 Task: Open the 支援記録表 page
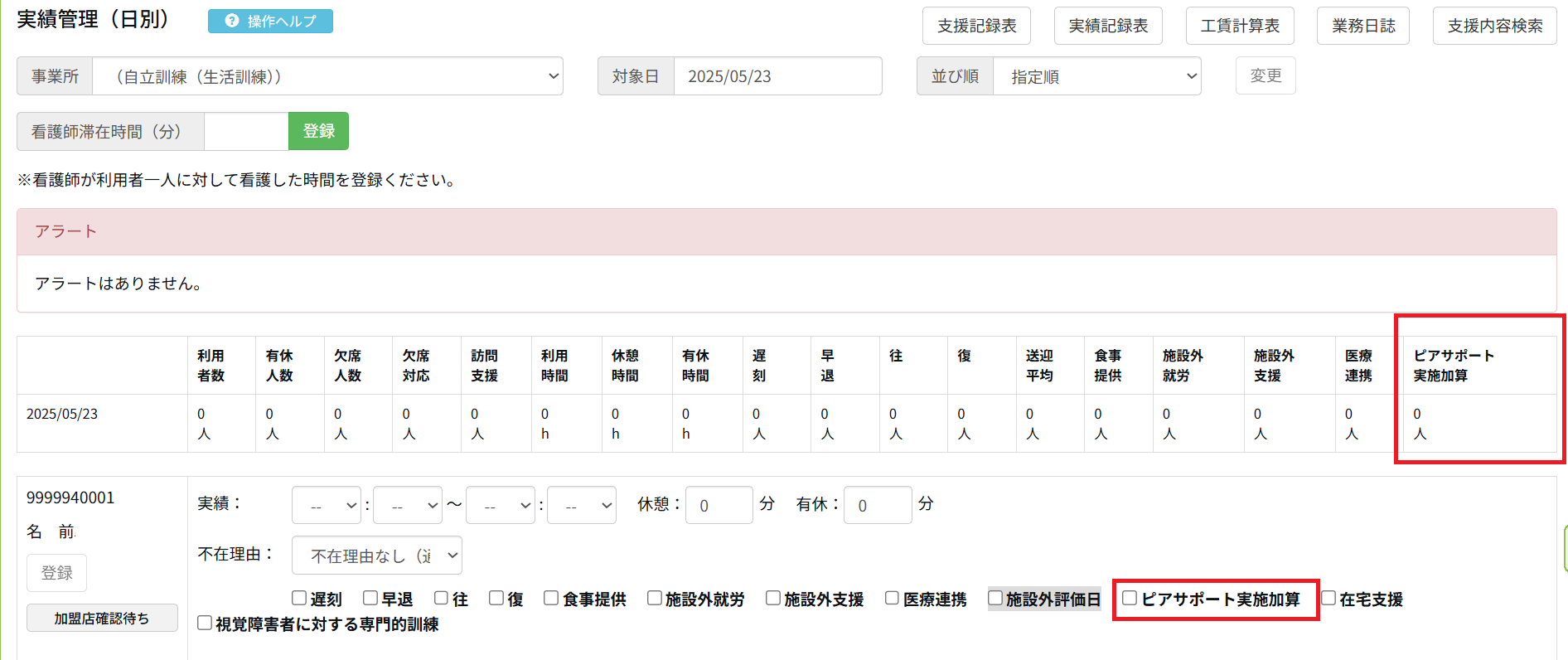(x=976, y=26)
